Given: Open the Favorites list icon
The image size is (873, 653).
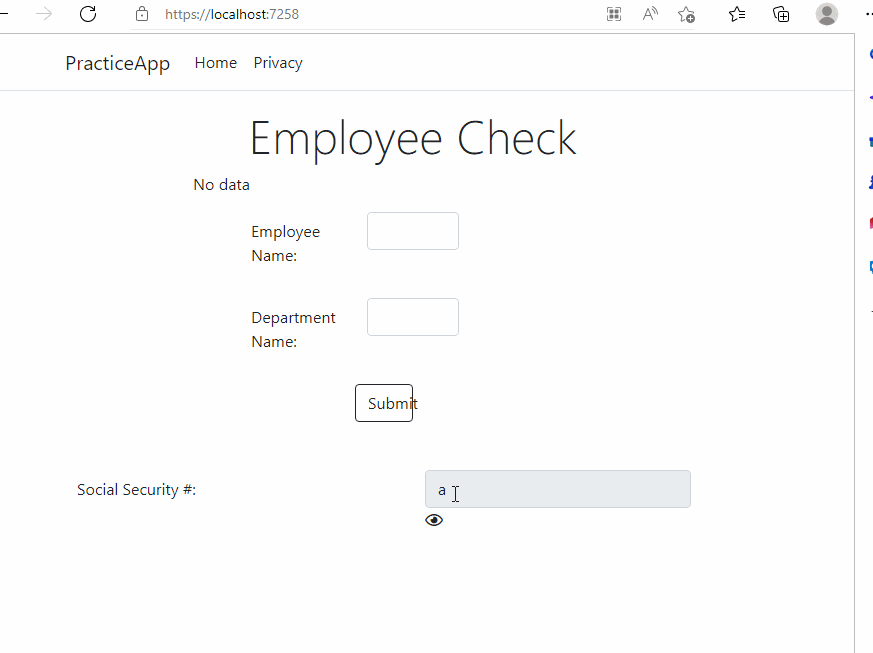Looking at the screenshot, I should [x=737, y=14].
